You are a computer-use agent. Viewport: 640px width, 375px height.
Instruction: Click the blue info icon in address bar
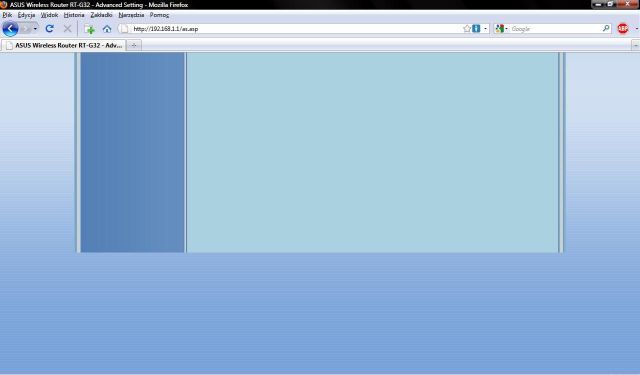pos(476,29)
